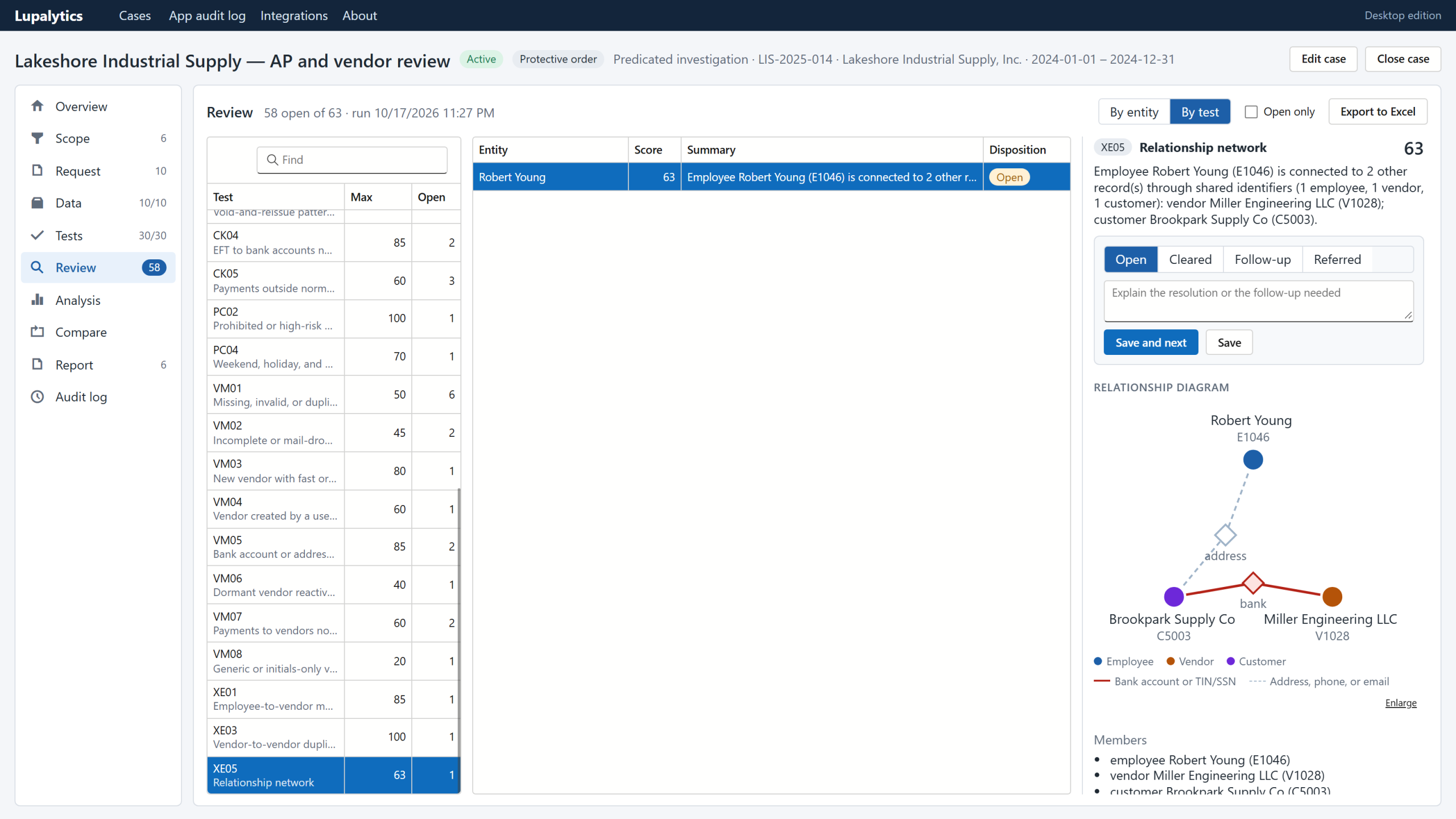The width and height of the screenshot is (1456, 819).
Task: Click Robert Young employee node in diagram
Action: click(x=1253, y=460)
